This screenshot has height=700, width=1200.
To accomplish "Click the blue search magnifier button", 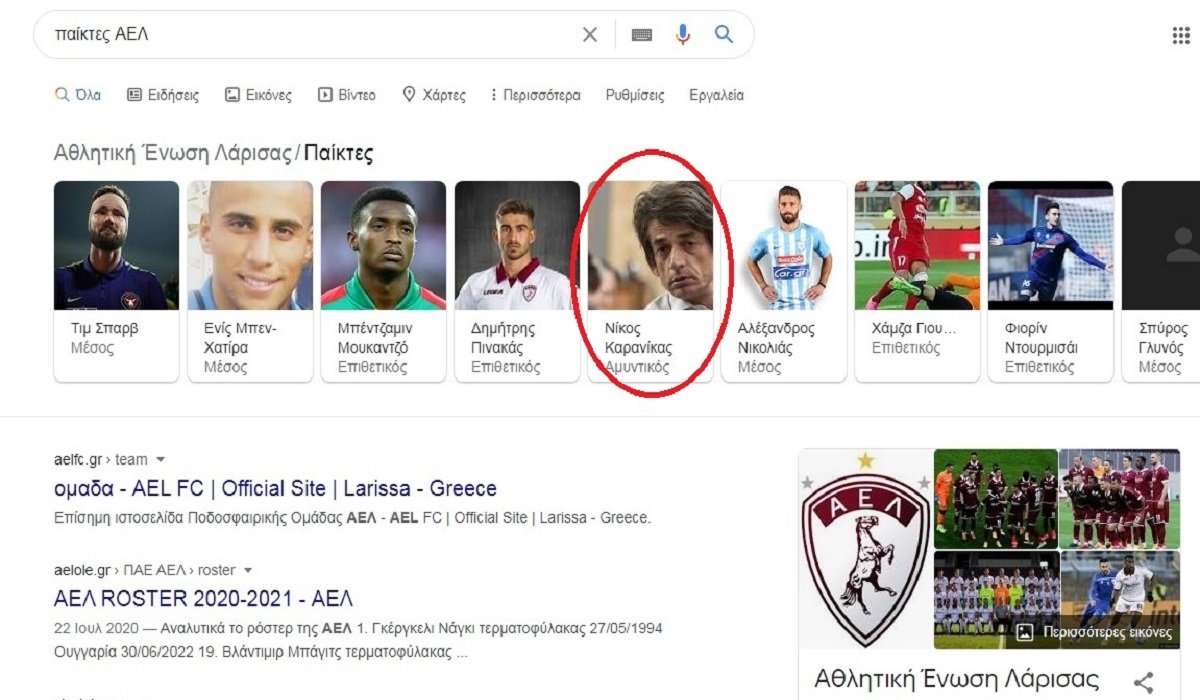I will tap(724, 35).
